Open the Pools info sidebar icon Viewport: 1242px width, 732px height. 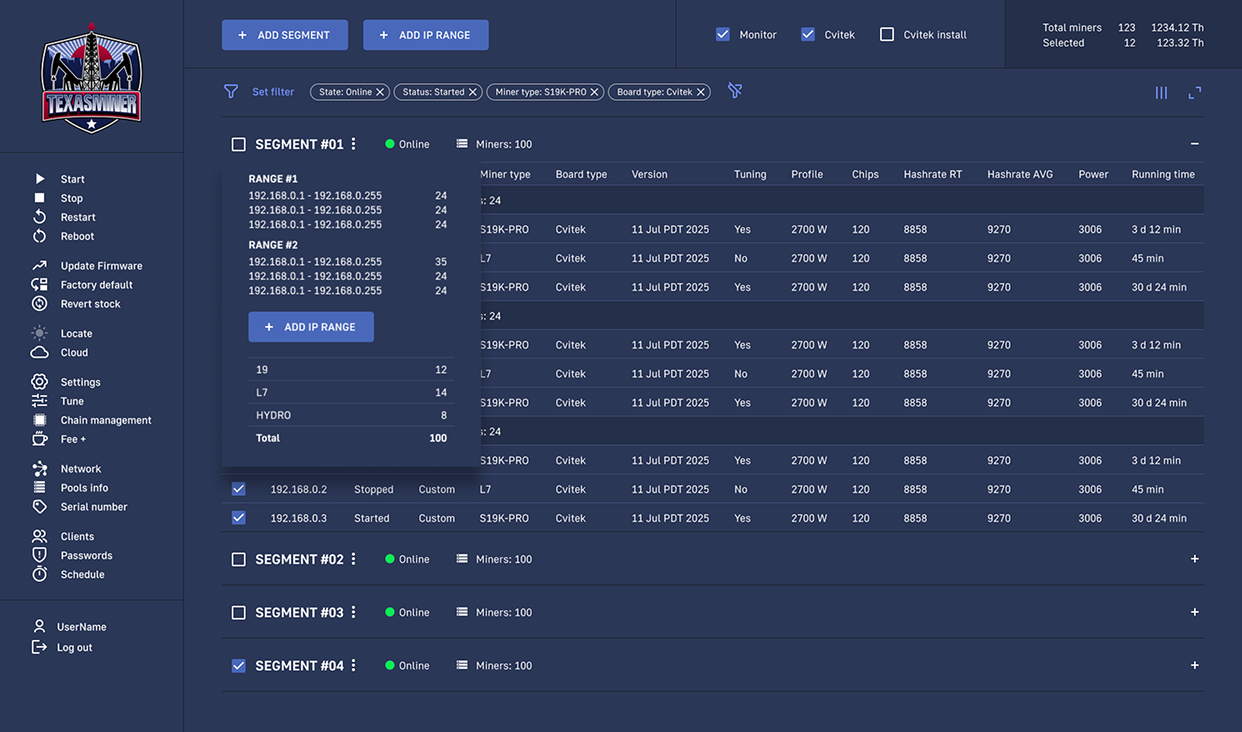click(40, 487)
